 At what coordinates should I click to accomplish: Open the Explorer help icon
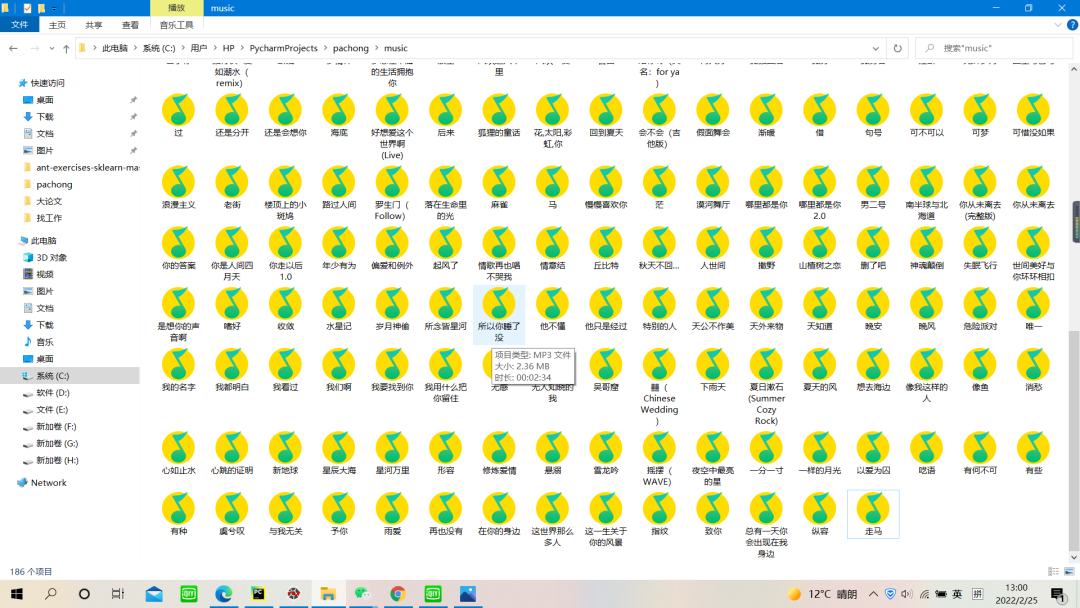[x=1072, y=25]
